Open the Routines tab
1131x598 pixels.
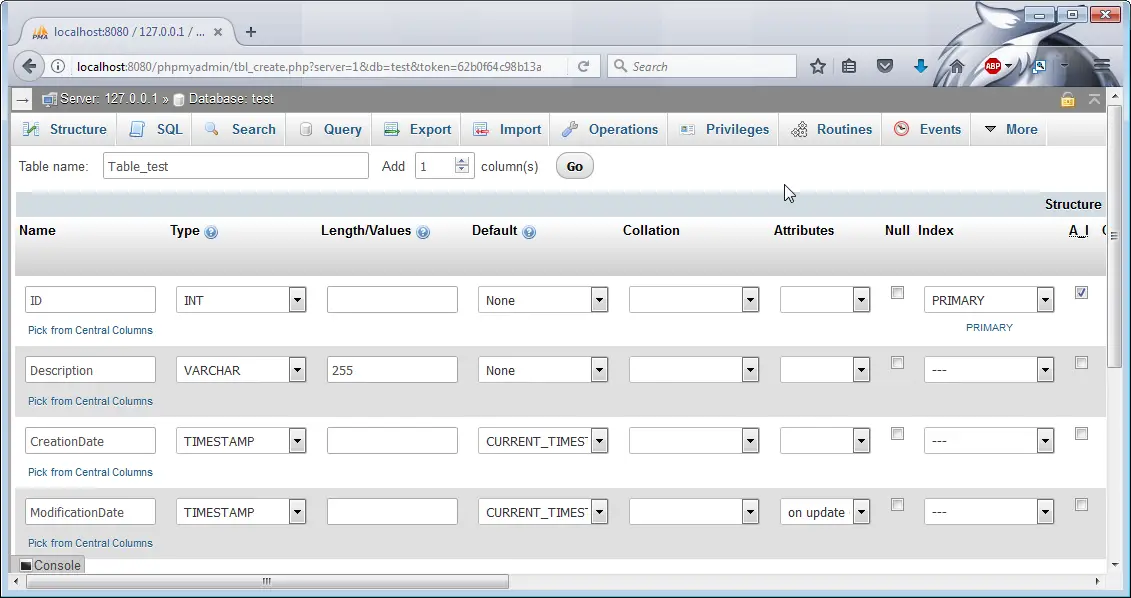click(831, 129)
